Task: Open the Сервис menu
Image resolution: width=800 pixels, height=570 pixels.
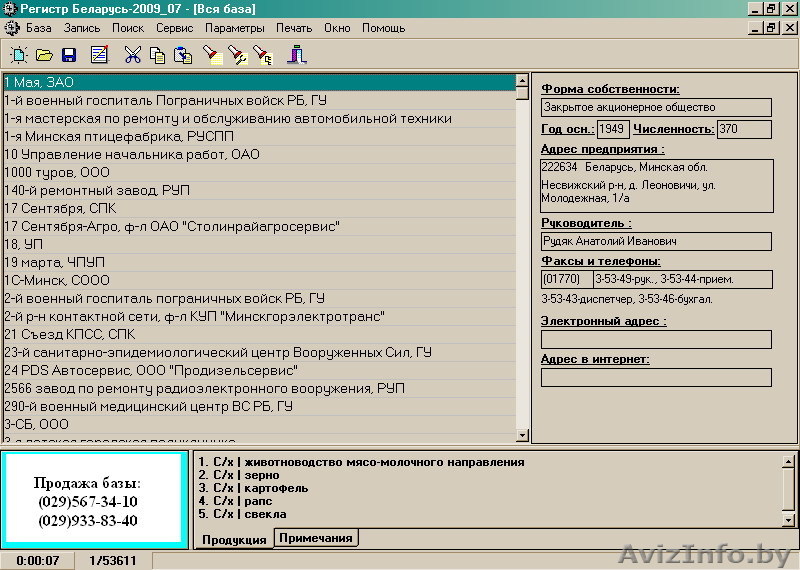Action: tap(175, 28)
